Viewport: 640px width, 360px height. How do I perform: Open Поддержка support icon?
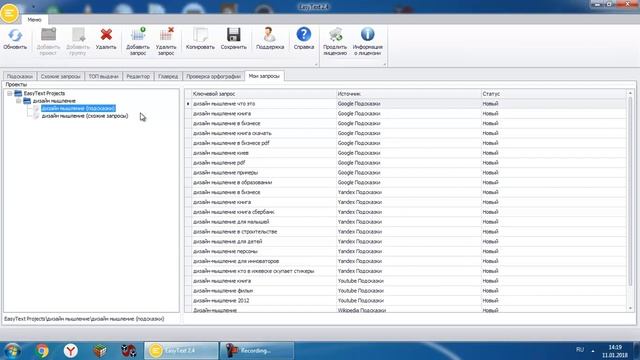(x=270, y=35)
